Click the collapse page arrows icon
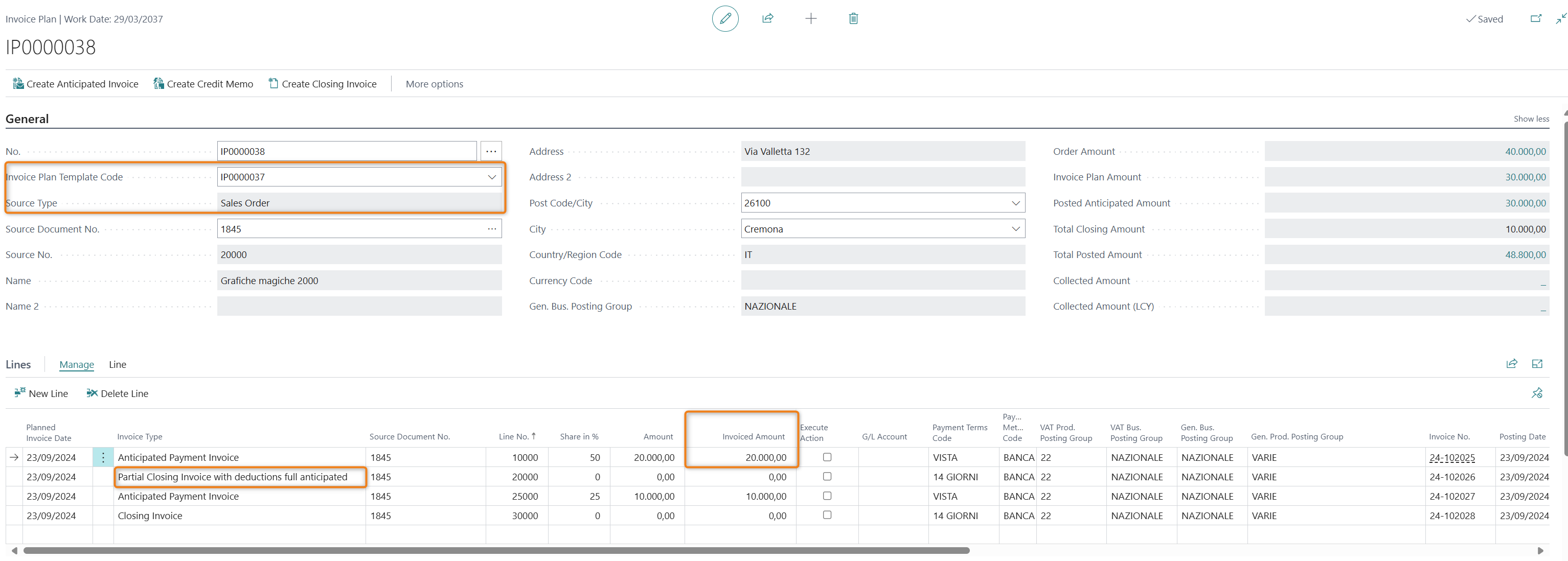 pyautogui.click(x=1561, y=19)
